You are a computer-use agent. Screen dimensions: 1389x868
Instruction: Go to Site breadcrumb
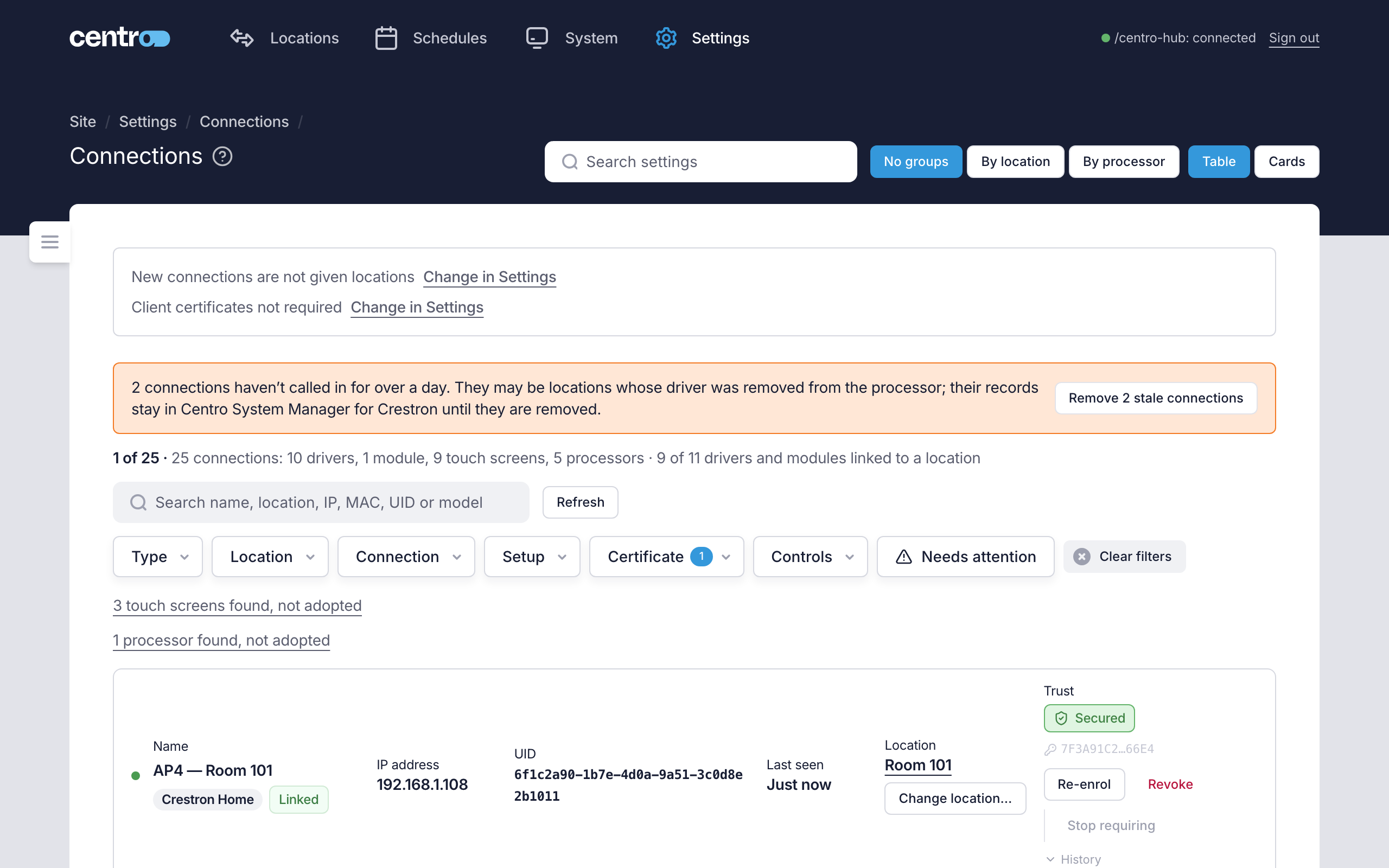point(82,122)
